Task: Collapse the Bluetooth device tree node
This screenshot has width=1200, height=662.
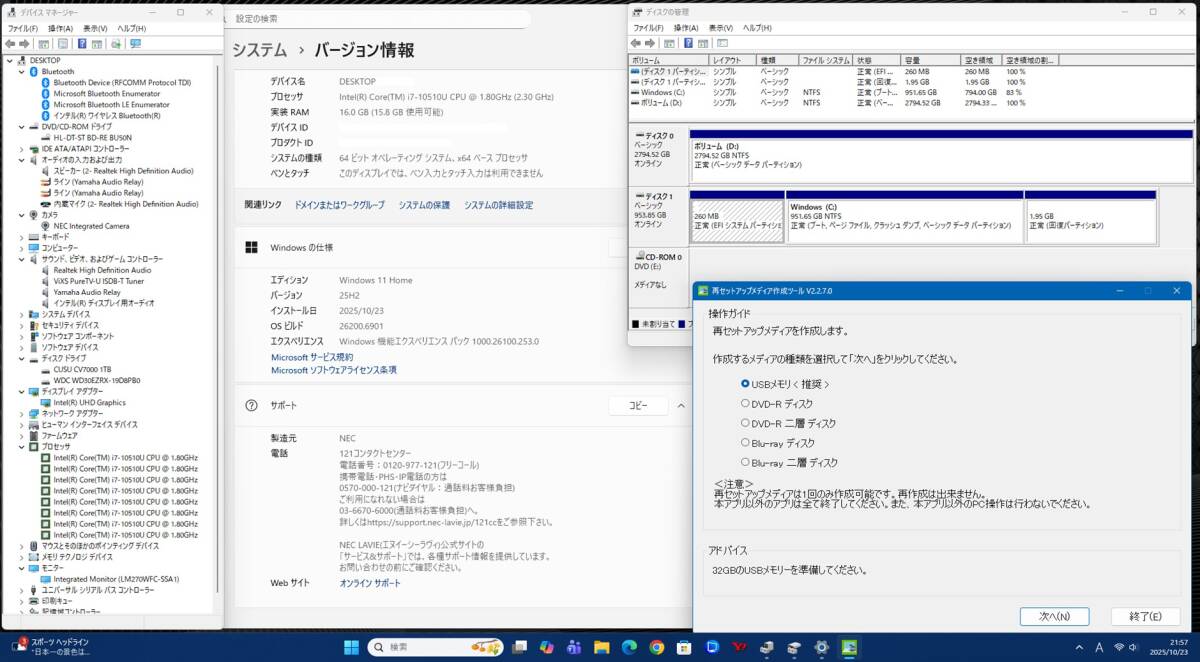Action: point(20,71)
